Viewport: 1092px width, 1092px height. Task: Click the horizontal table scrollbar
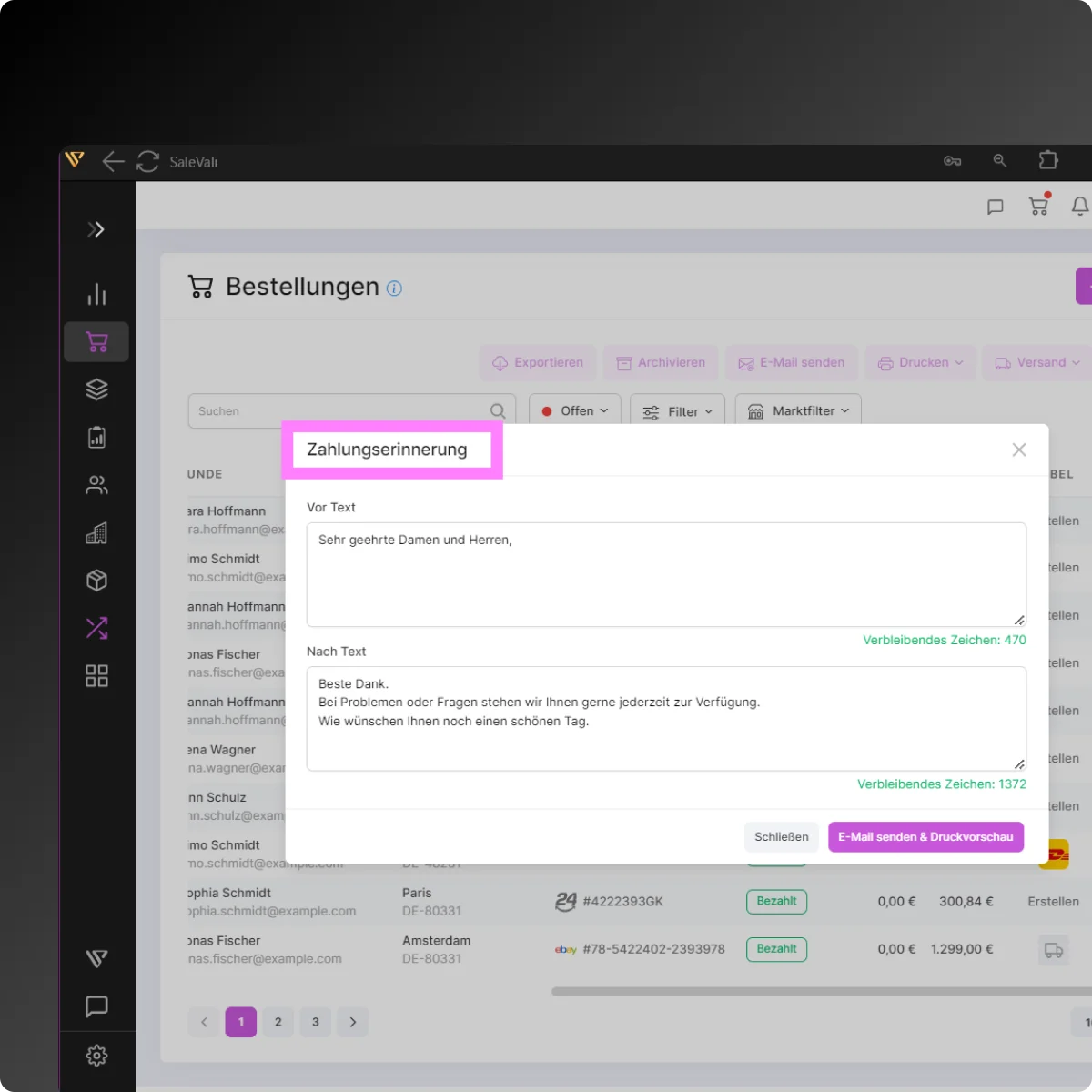[x=819, y=992]
